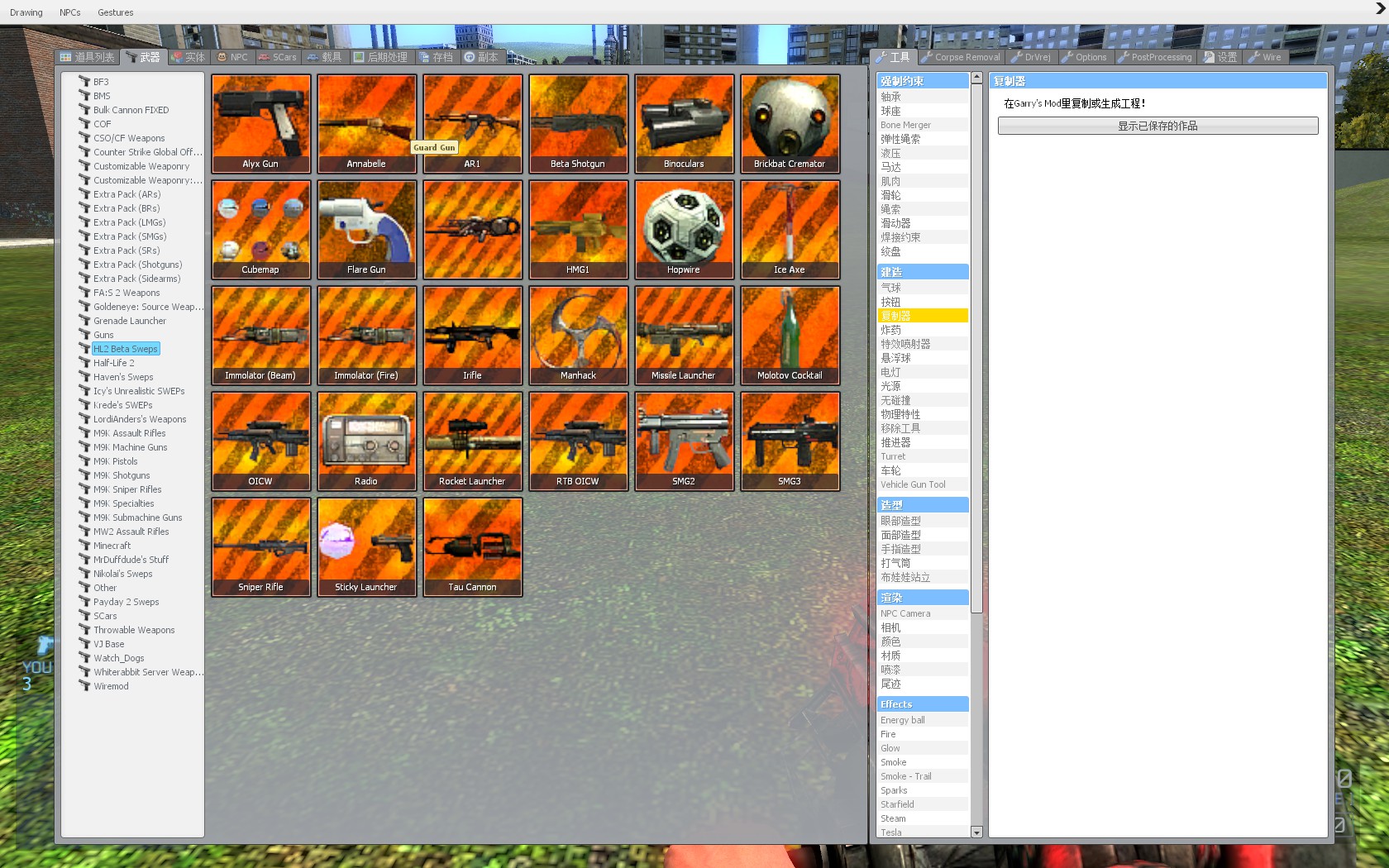Image resolution: width=1389 pixels, height=868 pixels.
Task: Select the Flare Gun icon
Action: click(366, 230)
